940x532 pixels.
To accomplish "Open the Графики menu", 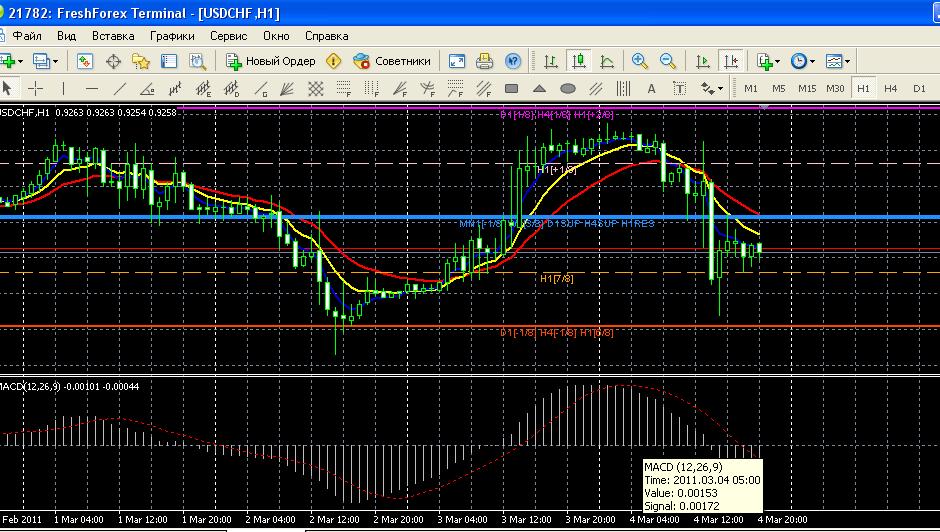I will [x=172, y=35].
